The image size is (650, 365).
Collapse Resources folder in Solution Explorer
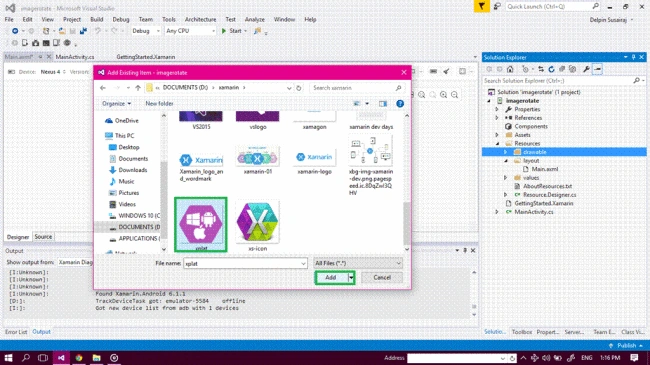pos(497,144)
